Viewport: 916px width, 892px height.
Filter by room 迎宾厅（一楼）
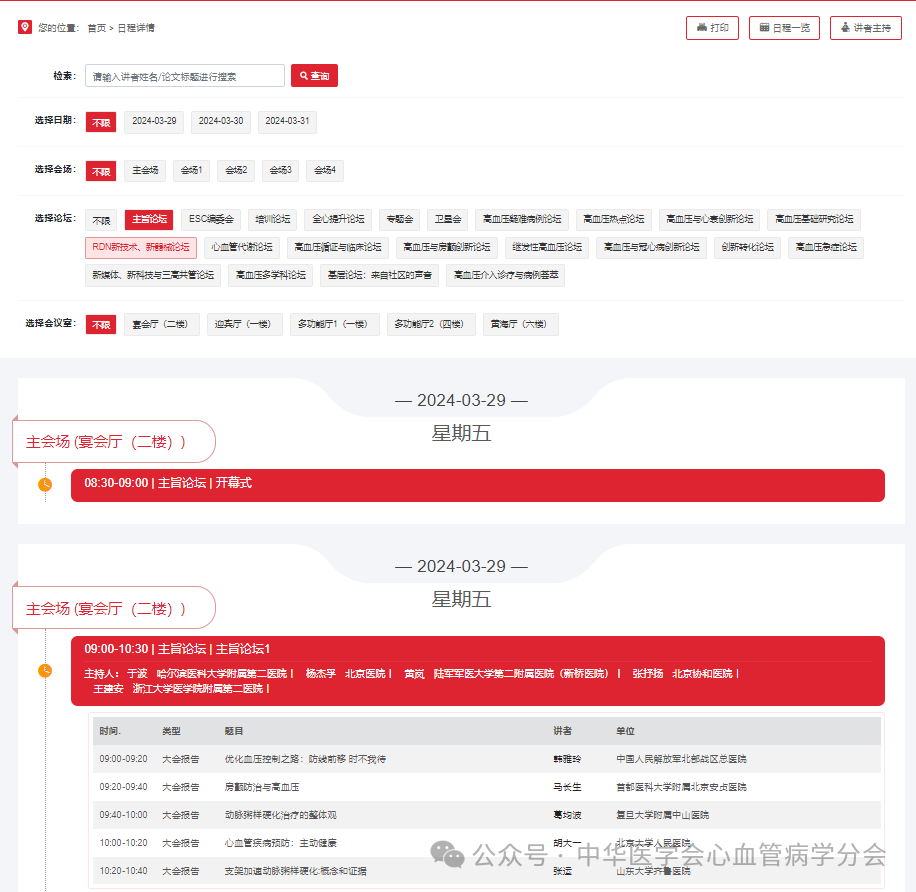tap(245, 325)
